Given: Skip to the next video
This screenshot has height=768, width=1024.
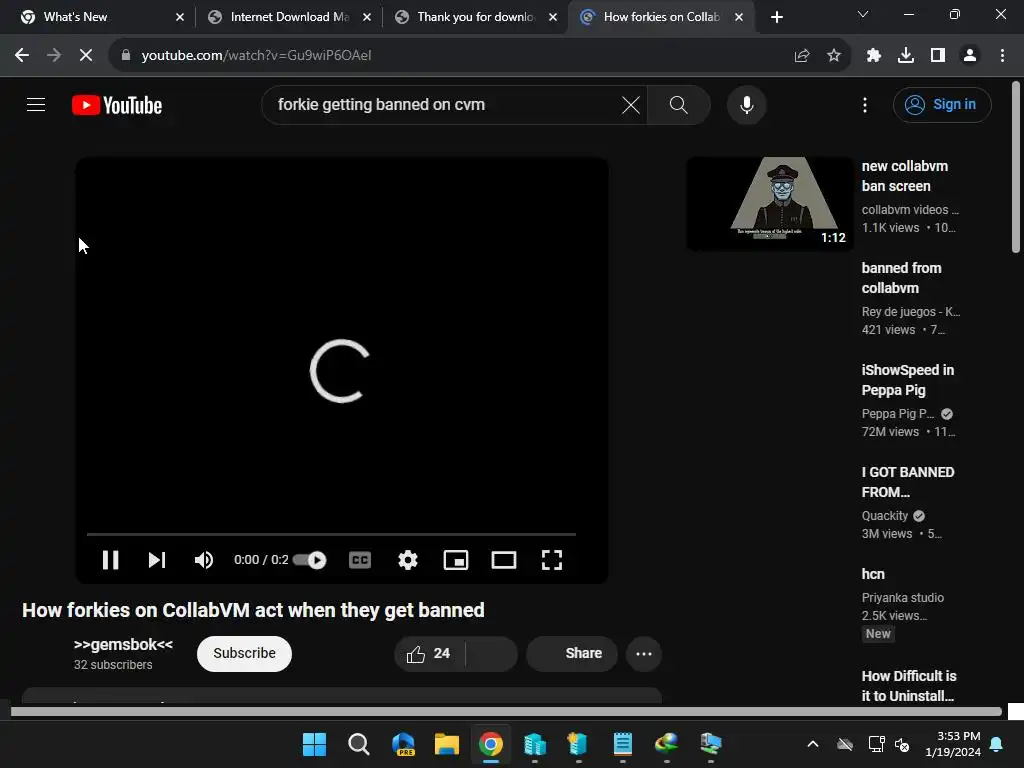Looking at the screenshot, I should tap(157, 560).
